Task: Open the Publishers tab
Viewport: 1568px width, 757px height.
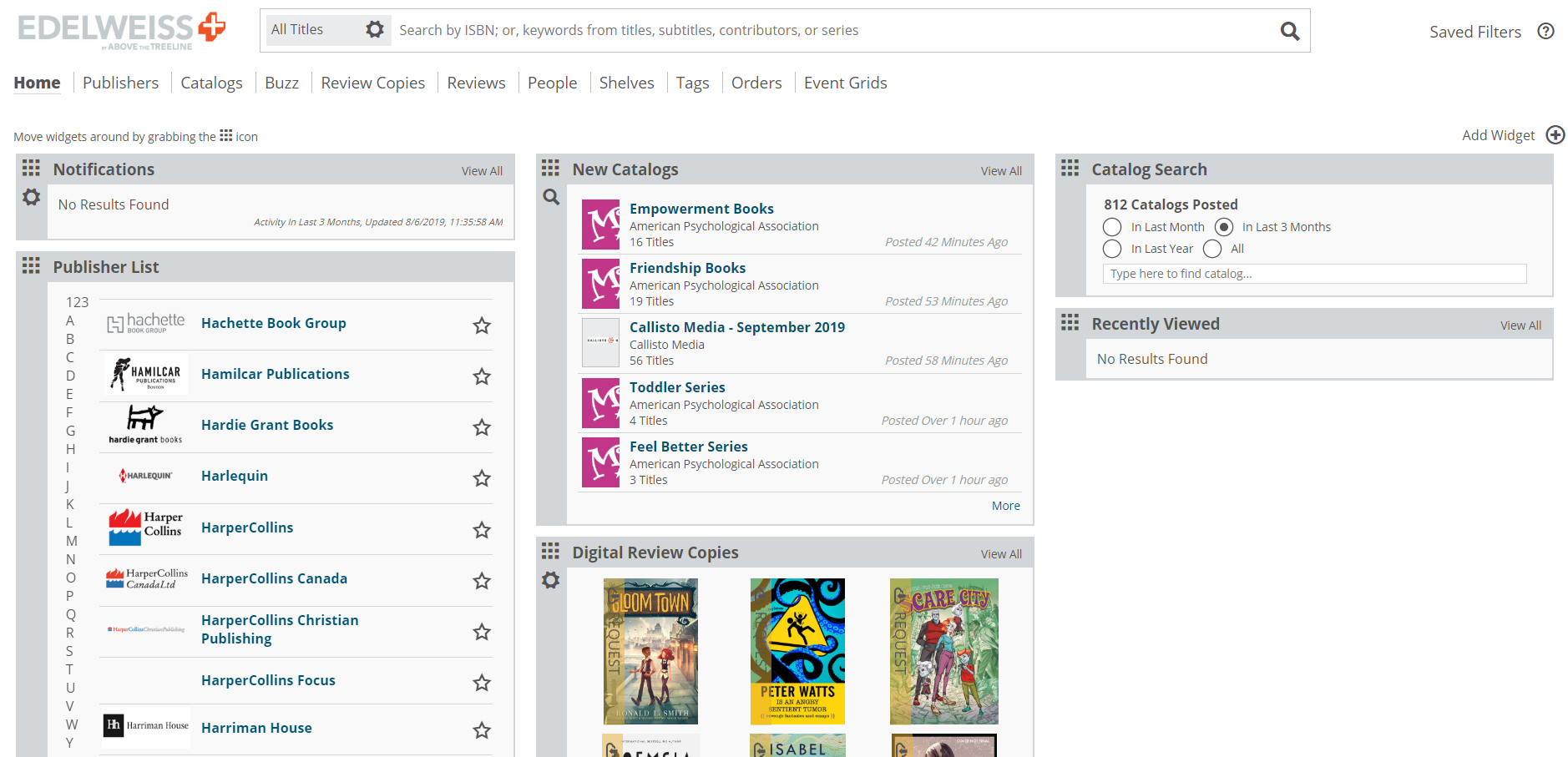Action: pos(120,83)
